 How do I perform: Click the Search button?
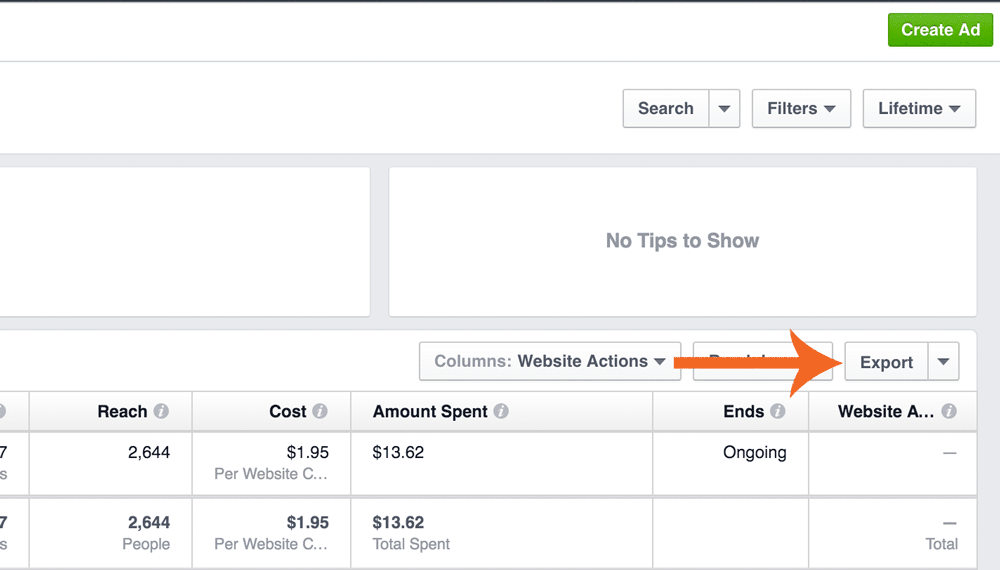pos(666,108)
